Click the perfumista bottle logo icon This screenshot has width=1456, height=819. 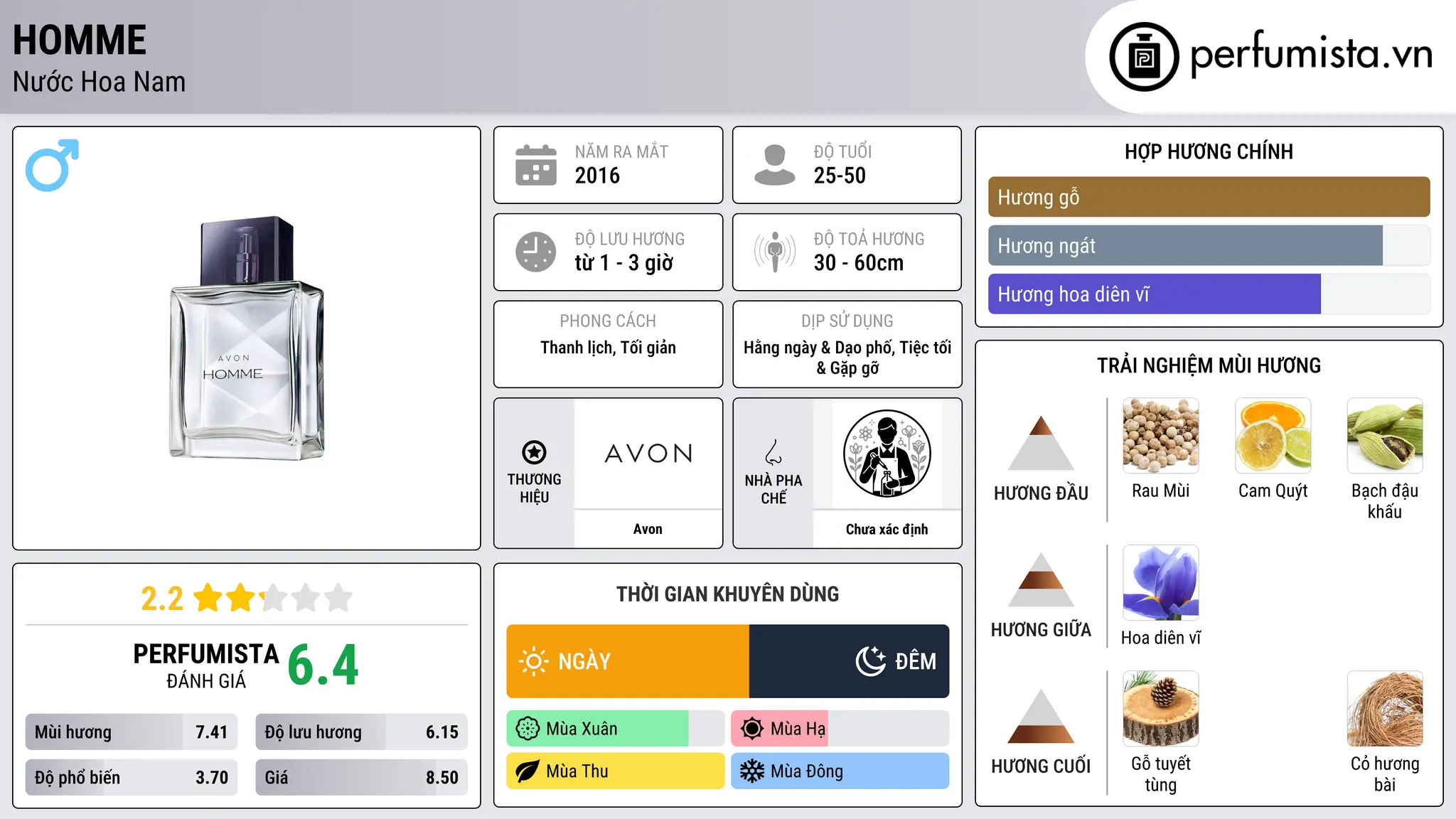coord(1144,57)
